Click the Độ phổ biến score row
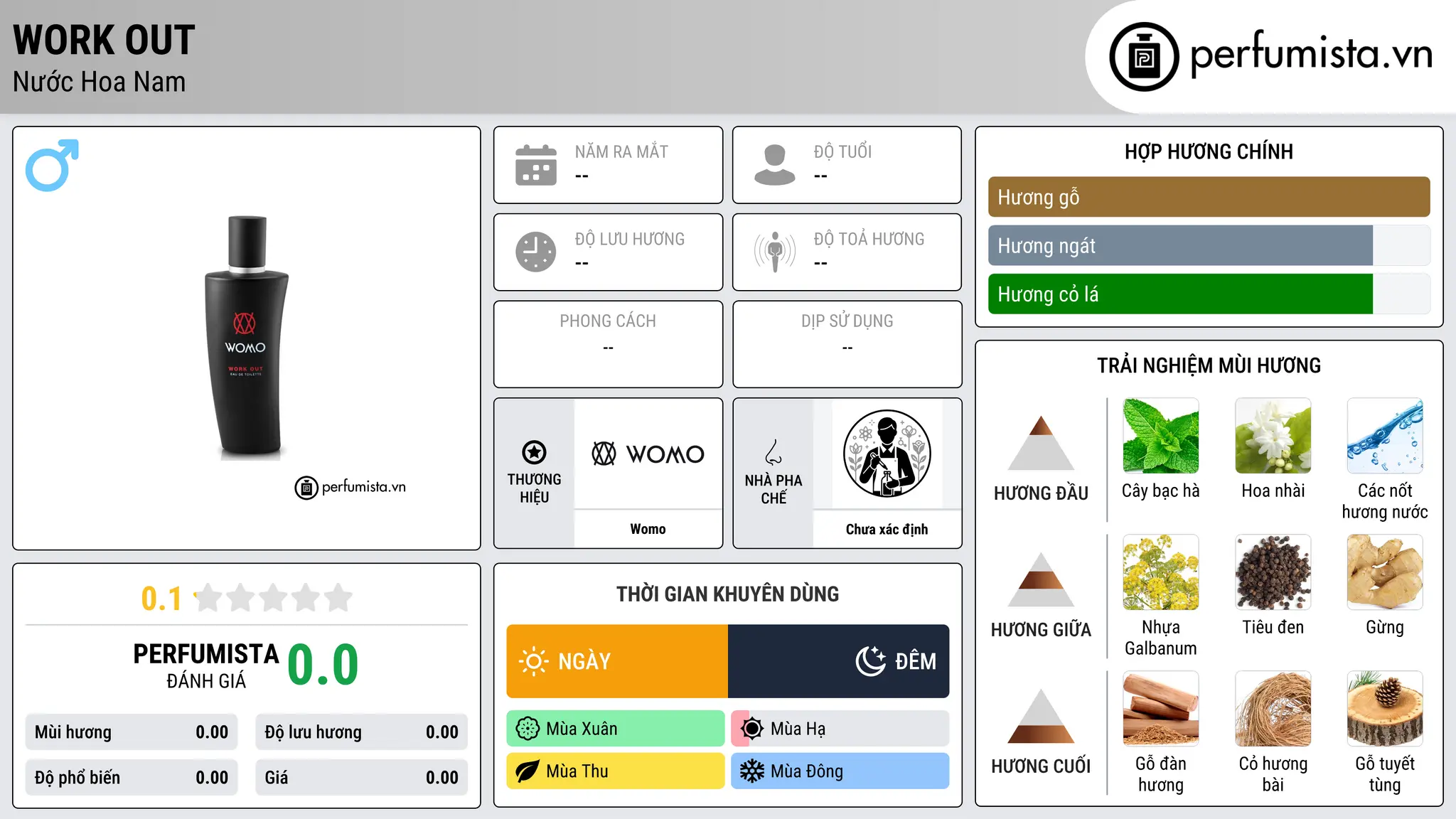Image resolution: width=1456 pixels, height=819 pixels. click(132, 778)
